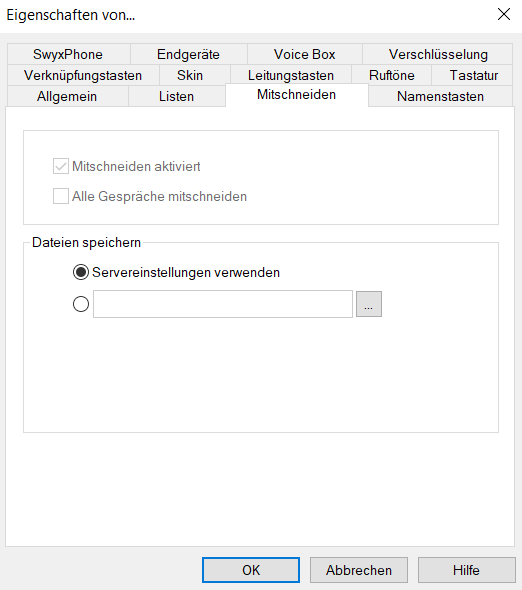Toggle the Mitschneiden aktiviert checkbox
522x590 pixels.
61,166
